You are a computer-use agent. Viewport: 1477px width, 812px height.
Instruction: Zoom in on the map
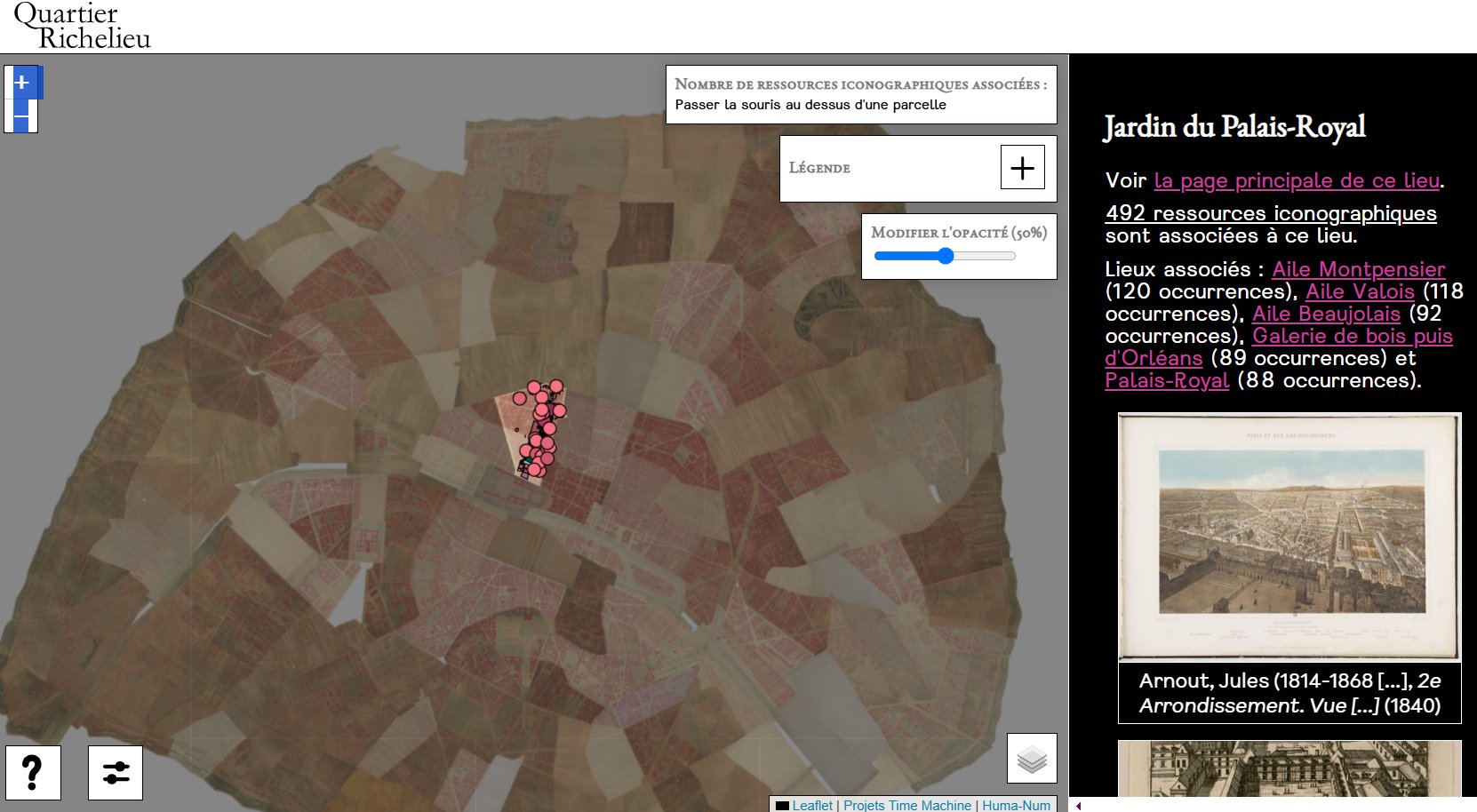point(21,83)
